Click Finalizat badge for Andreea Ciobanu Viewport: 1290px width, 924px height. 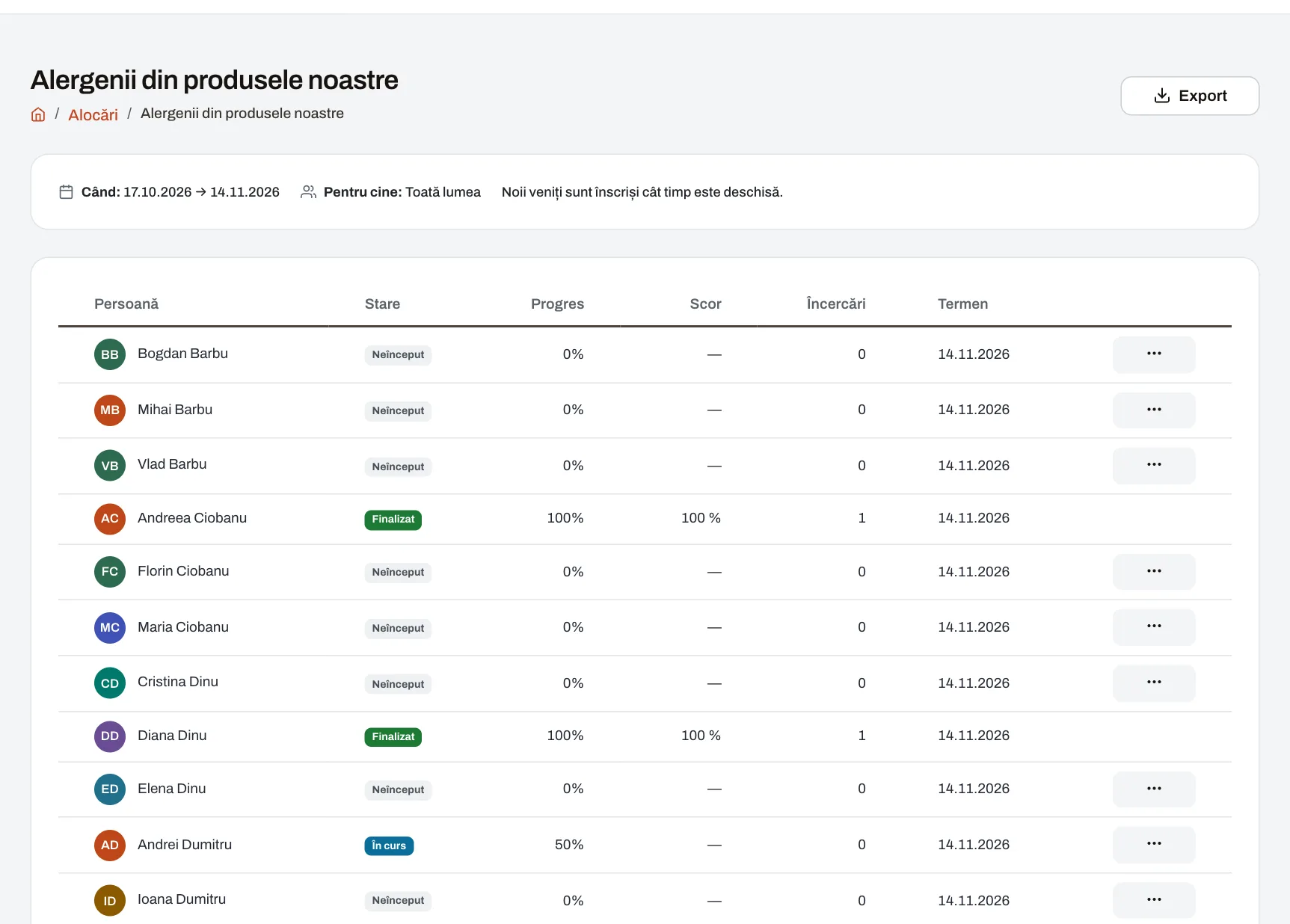tap(393, 520)
